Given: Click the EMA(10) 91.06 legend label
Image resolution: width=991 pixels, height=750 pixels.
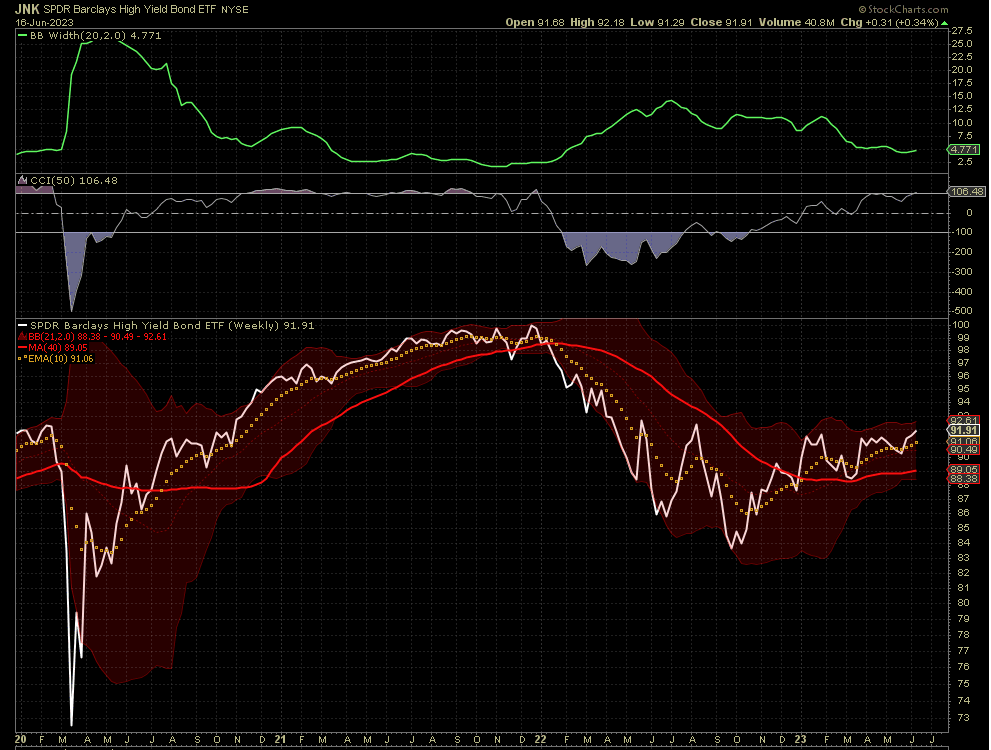Looking at the screenshot, I should click(61, 359).
